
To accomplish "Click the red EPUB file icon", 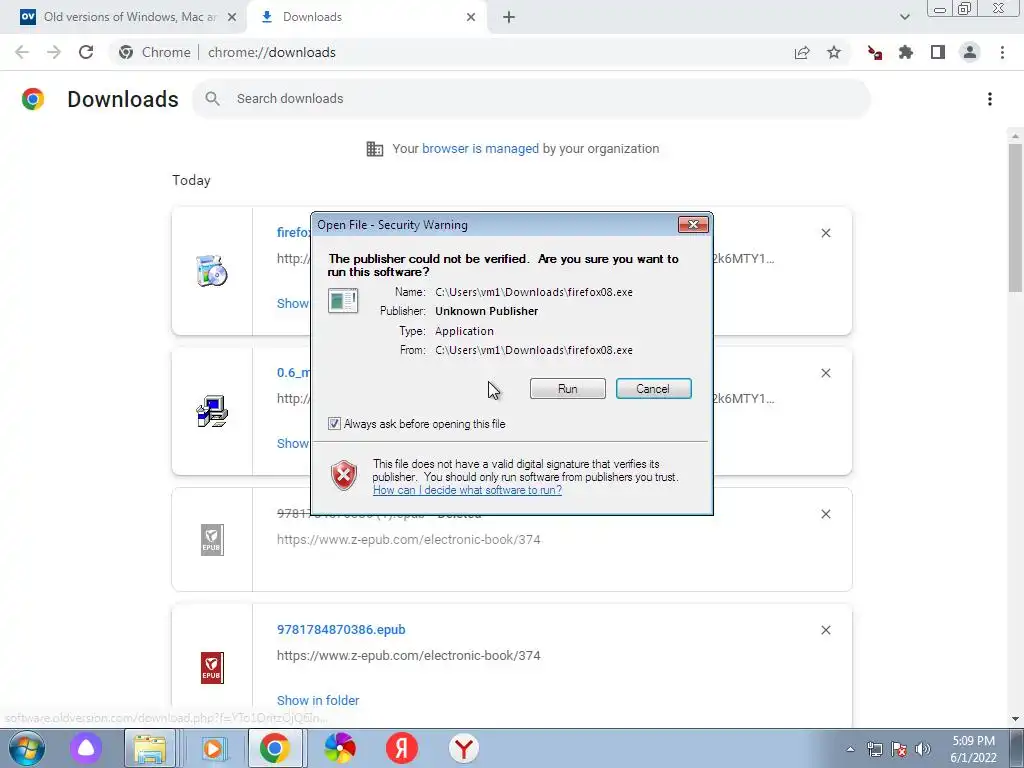I will (212, 667).
